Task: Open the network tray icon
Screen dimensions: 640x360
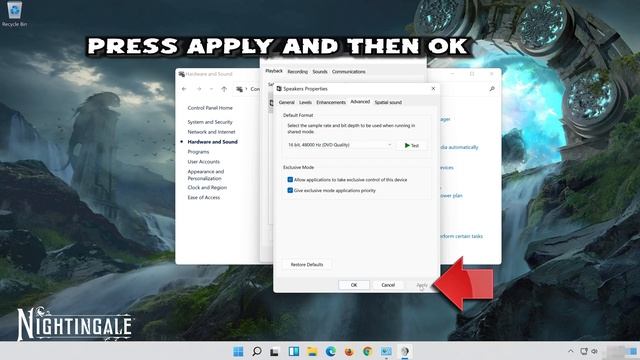Action: [x=584, y=351]
